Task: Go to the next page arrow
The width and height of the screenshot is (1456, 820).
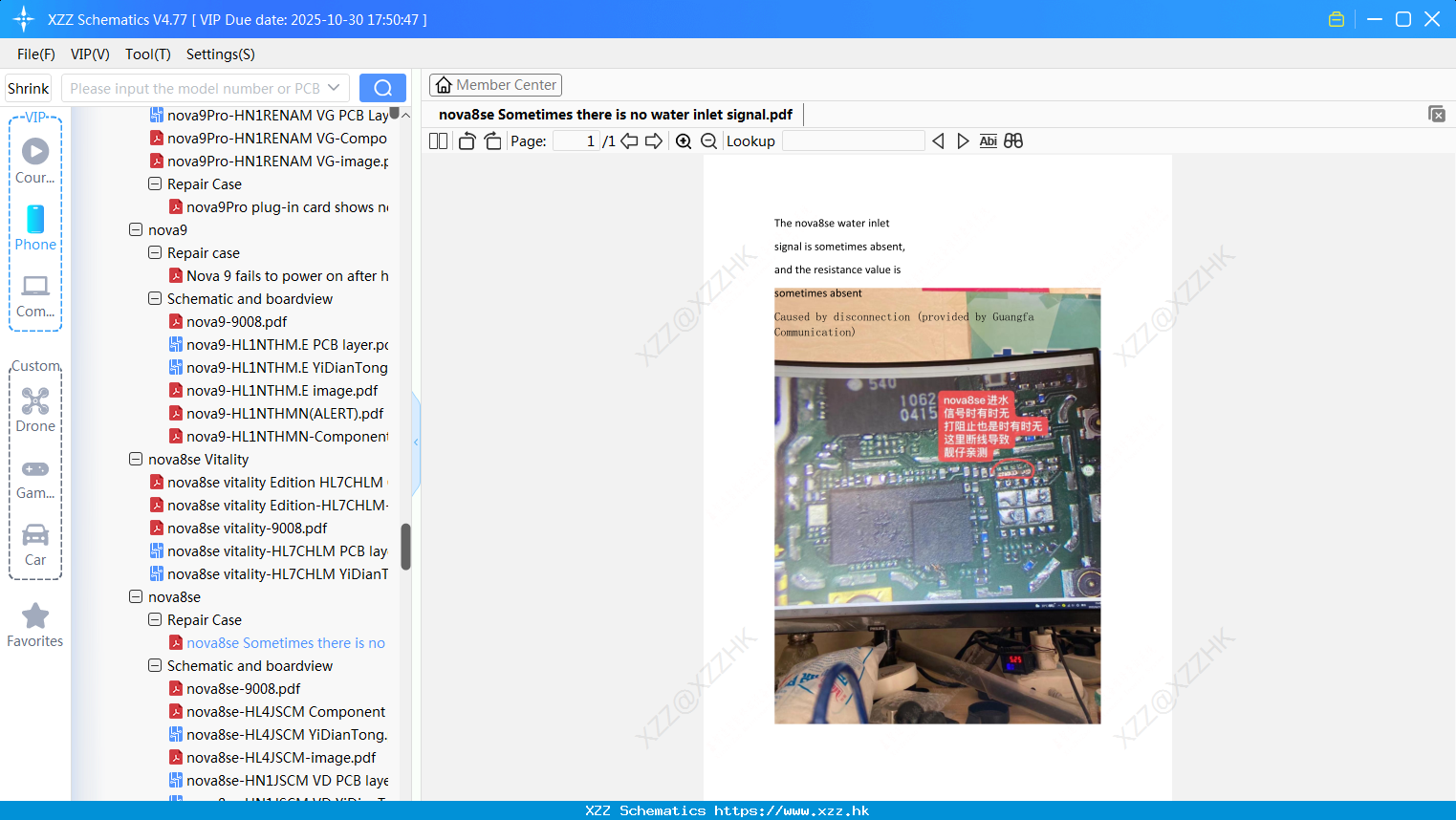Action: coord(654,140)
